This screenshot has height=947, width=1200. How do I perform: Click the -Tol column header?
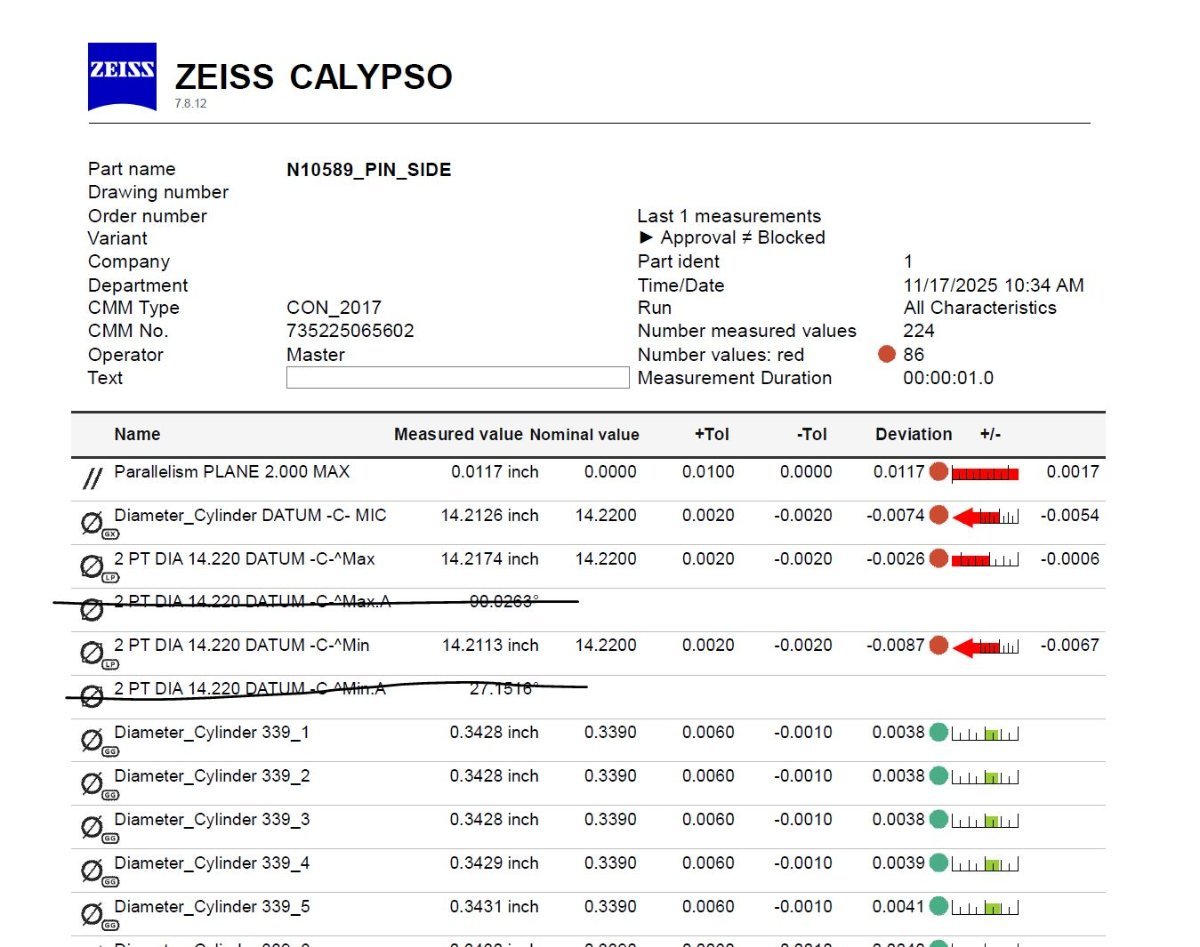[811, 434]
